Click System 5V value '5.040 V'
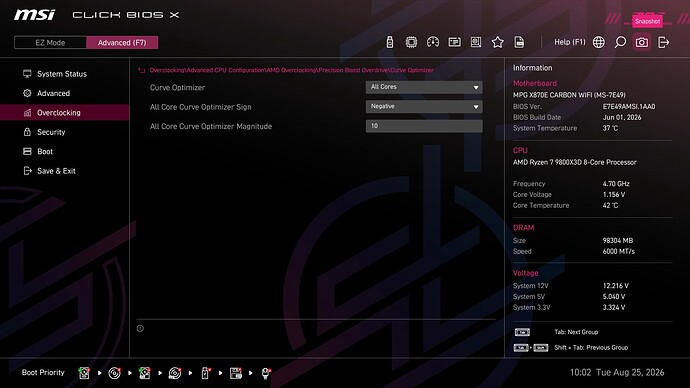The image size is (690, 388). click(614, 297)
